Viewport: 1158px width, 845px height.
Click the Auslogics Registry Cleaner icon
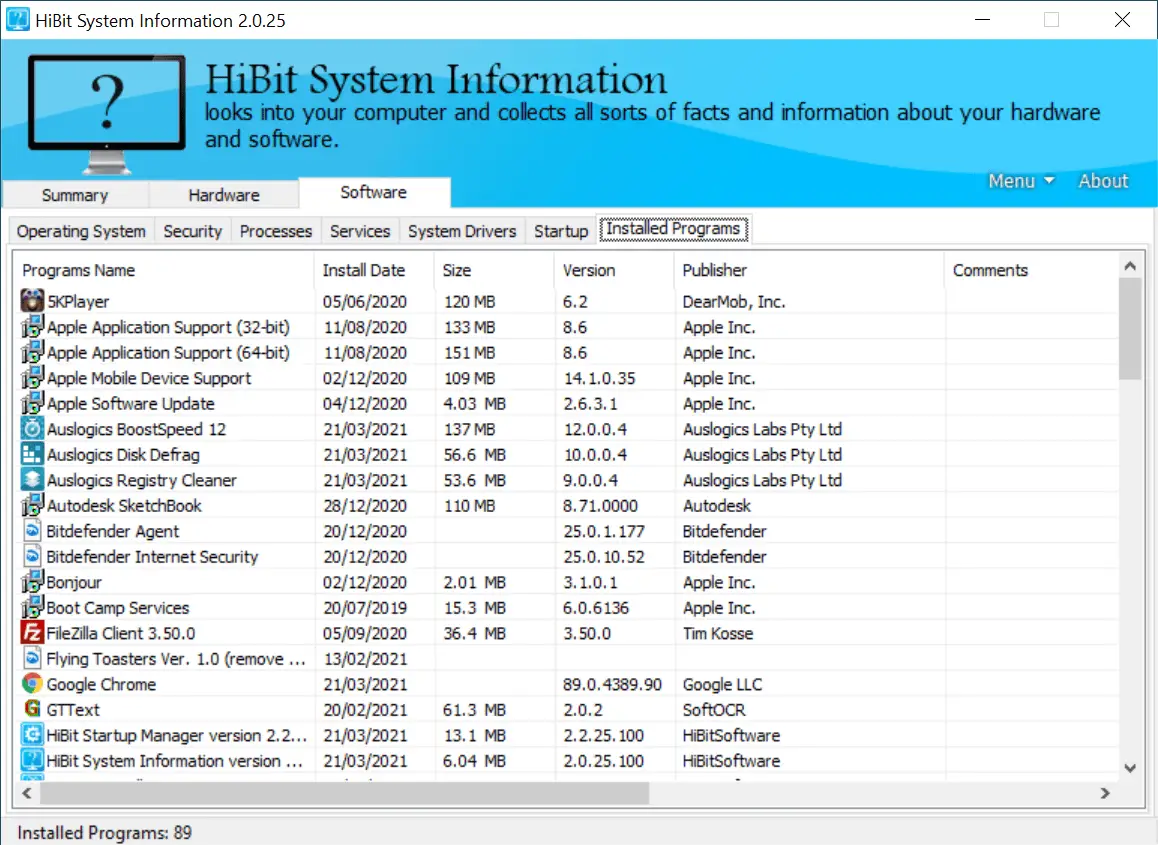pos(32,479)
